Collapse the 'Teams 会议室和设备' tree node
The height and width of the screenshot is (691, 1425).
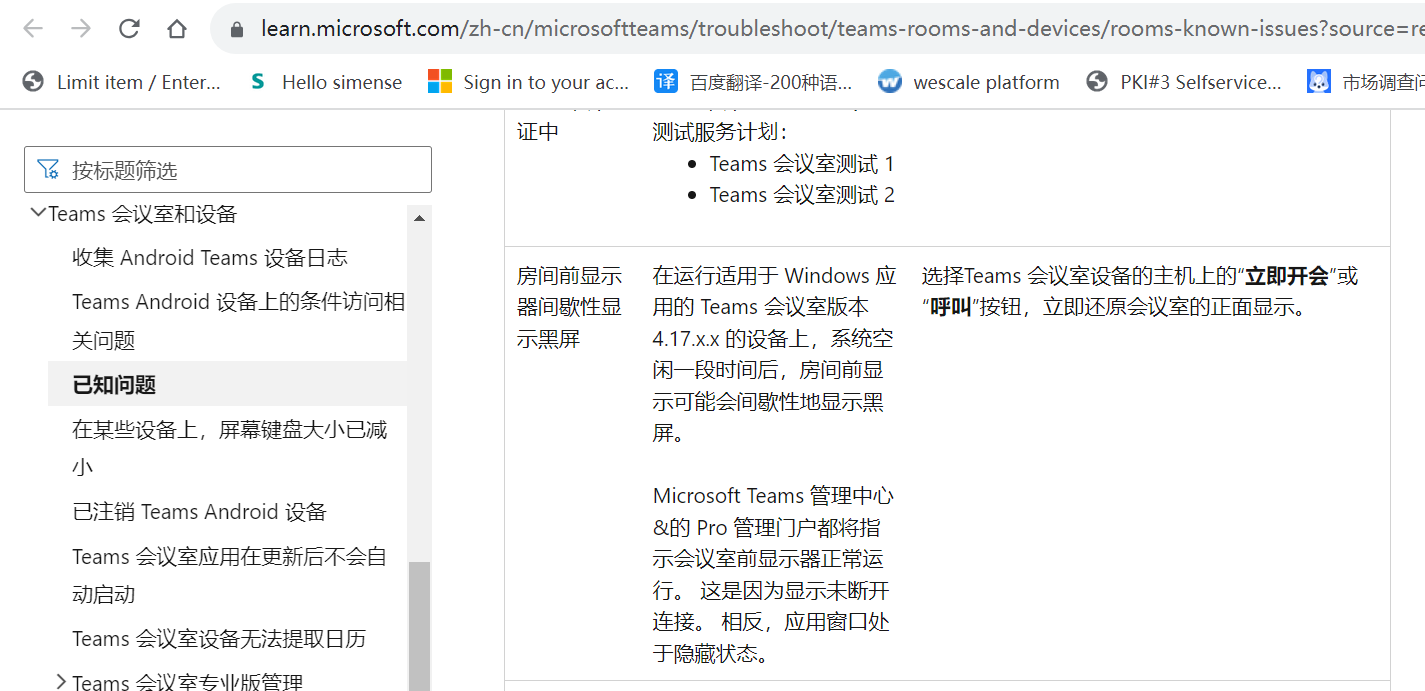[x=38, y=213]
